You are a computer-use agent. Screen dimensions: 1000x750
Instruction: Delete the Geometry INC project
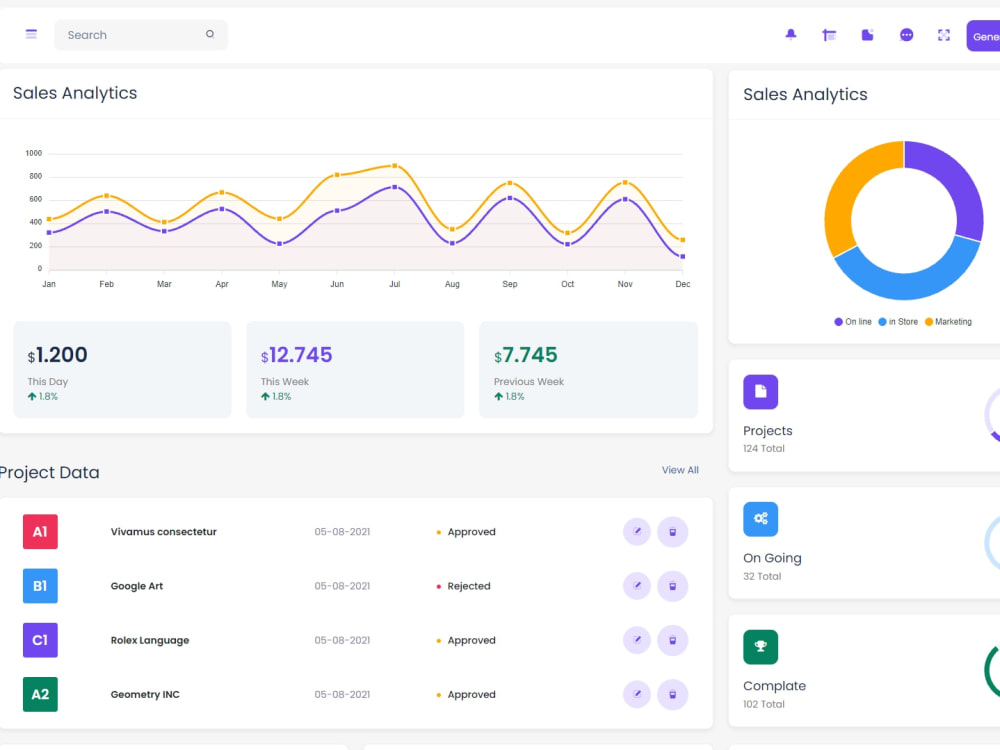tap(672, 695)
